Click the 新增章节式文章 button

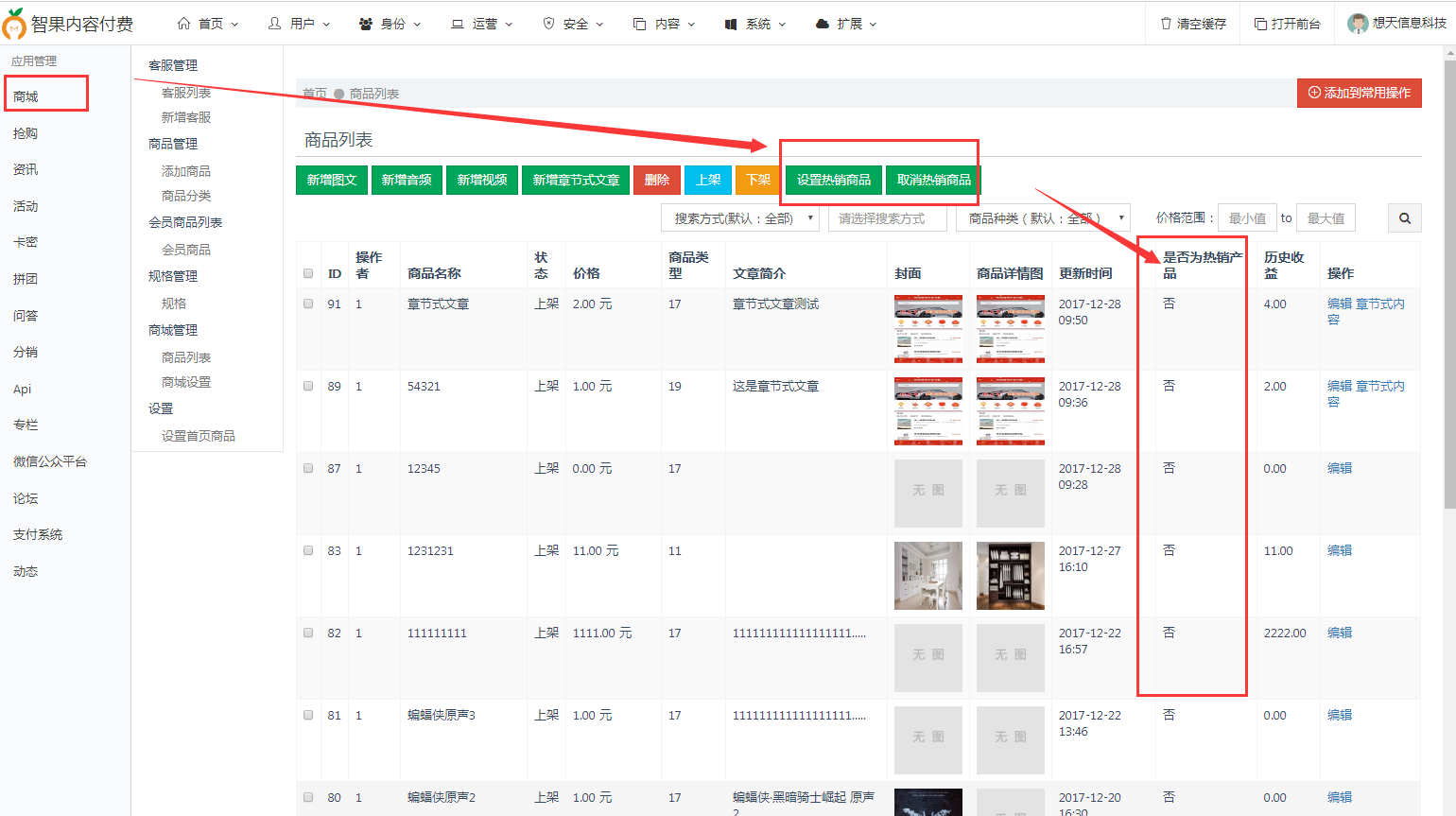576,180
